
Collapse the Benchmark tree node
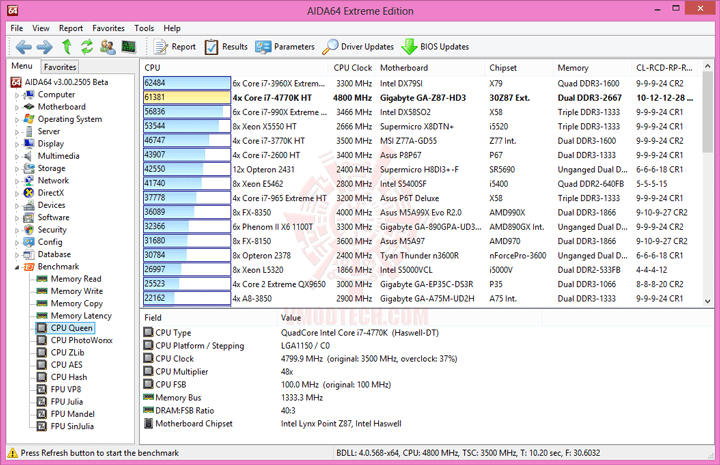pos(17,267)
